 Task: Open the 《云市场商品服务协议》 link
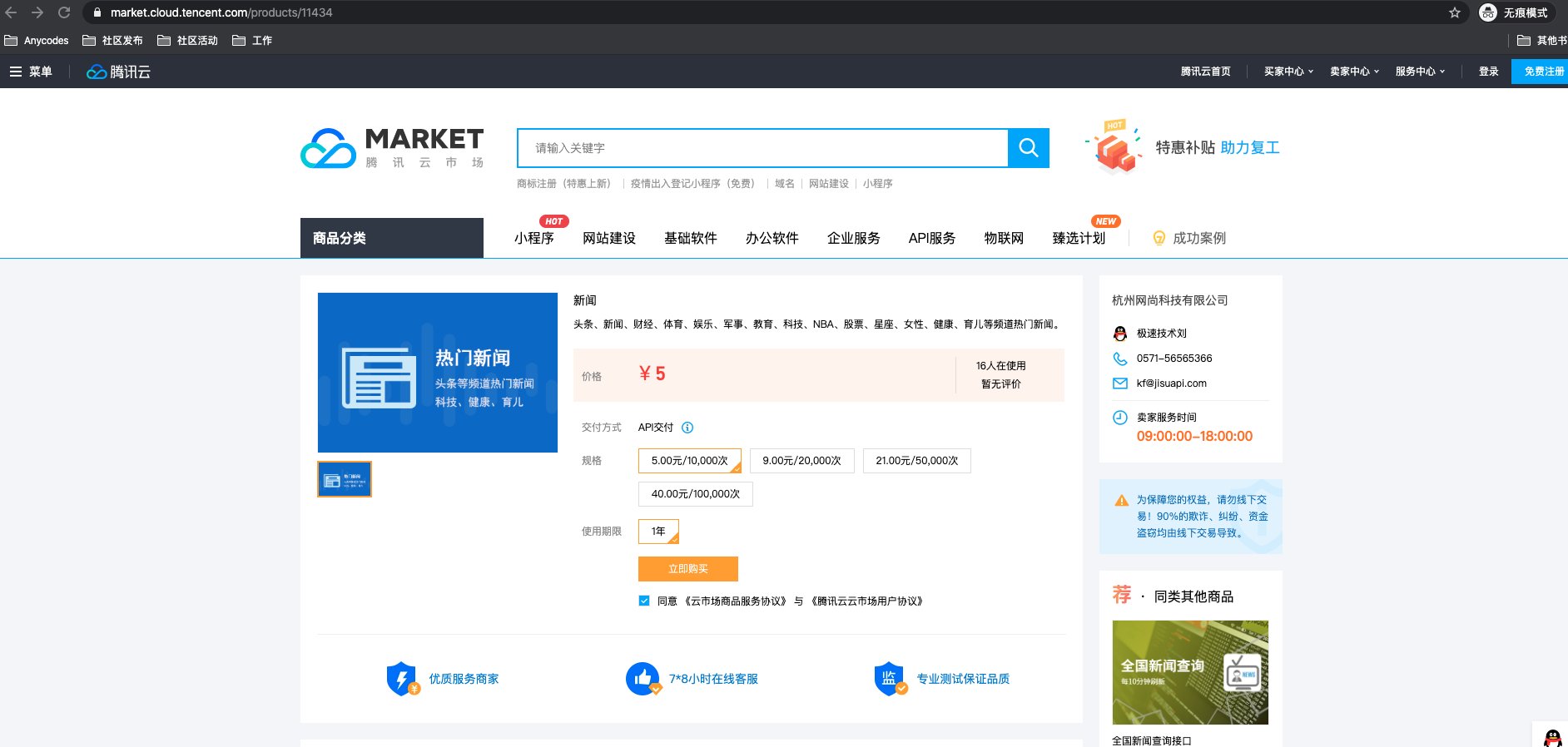tap(735, 601)
